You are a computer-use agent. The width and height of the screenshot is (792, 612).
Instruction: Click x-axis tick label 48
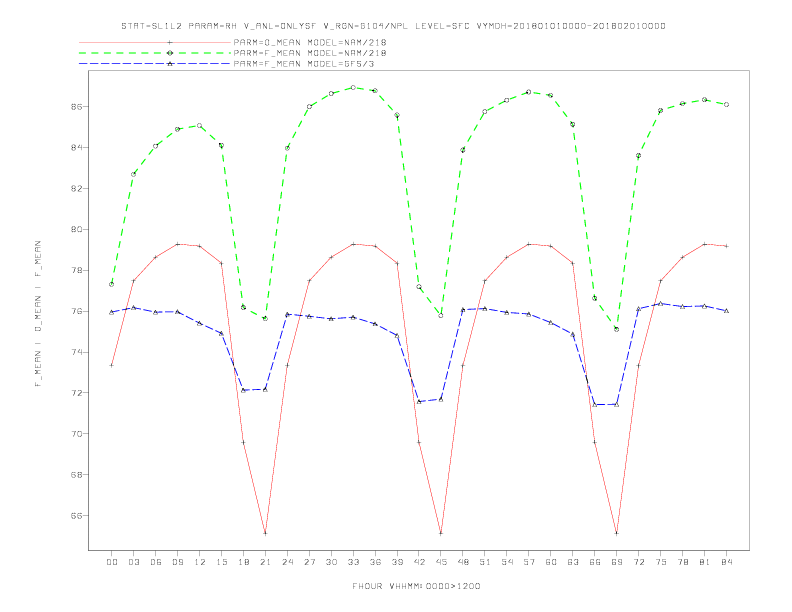click(x=463, y=562)
